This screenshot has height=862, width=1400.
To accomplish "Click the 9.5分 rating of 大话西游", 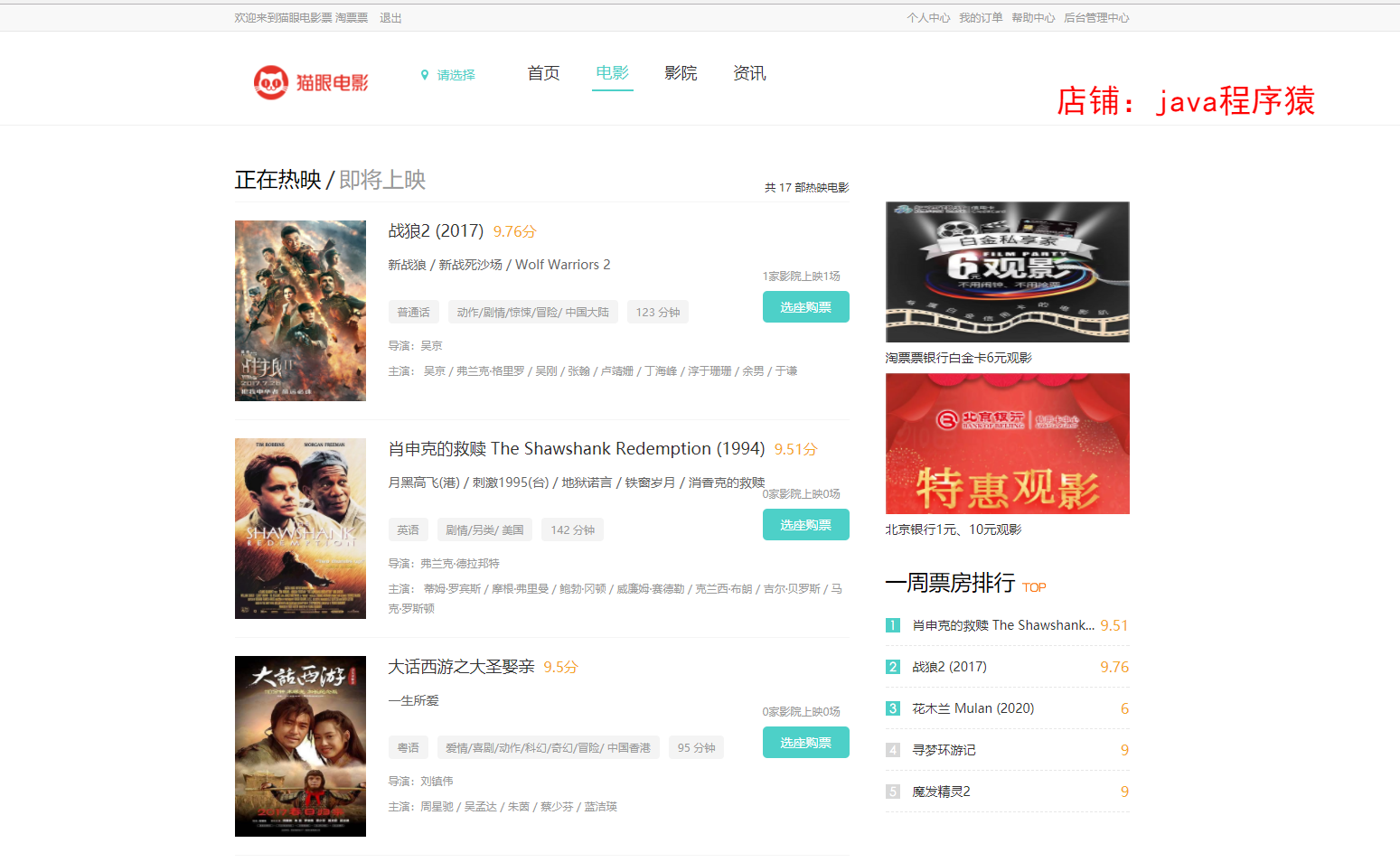I will click(x=560, y=668).
